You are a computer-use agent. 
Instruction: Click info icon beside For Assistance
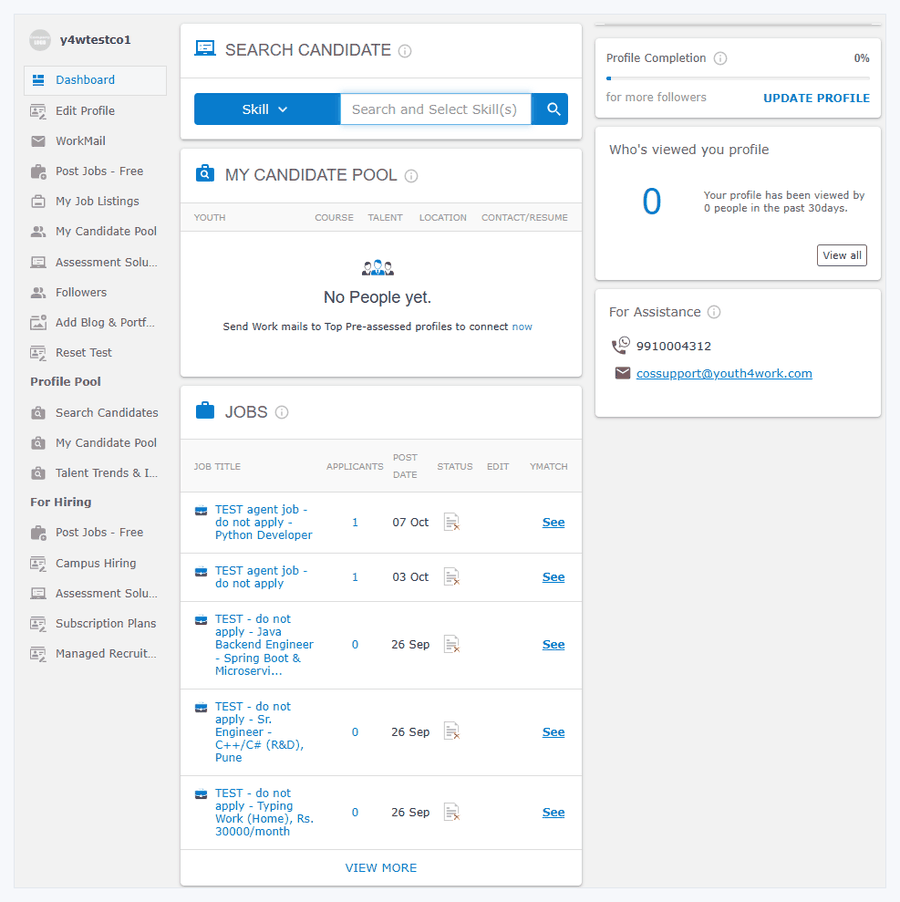pos(714,312)
